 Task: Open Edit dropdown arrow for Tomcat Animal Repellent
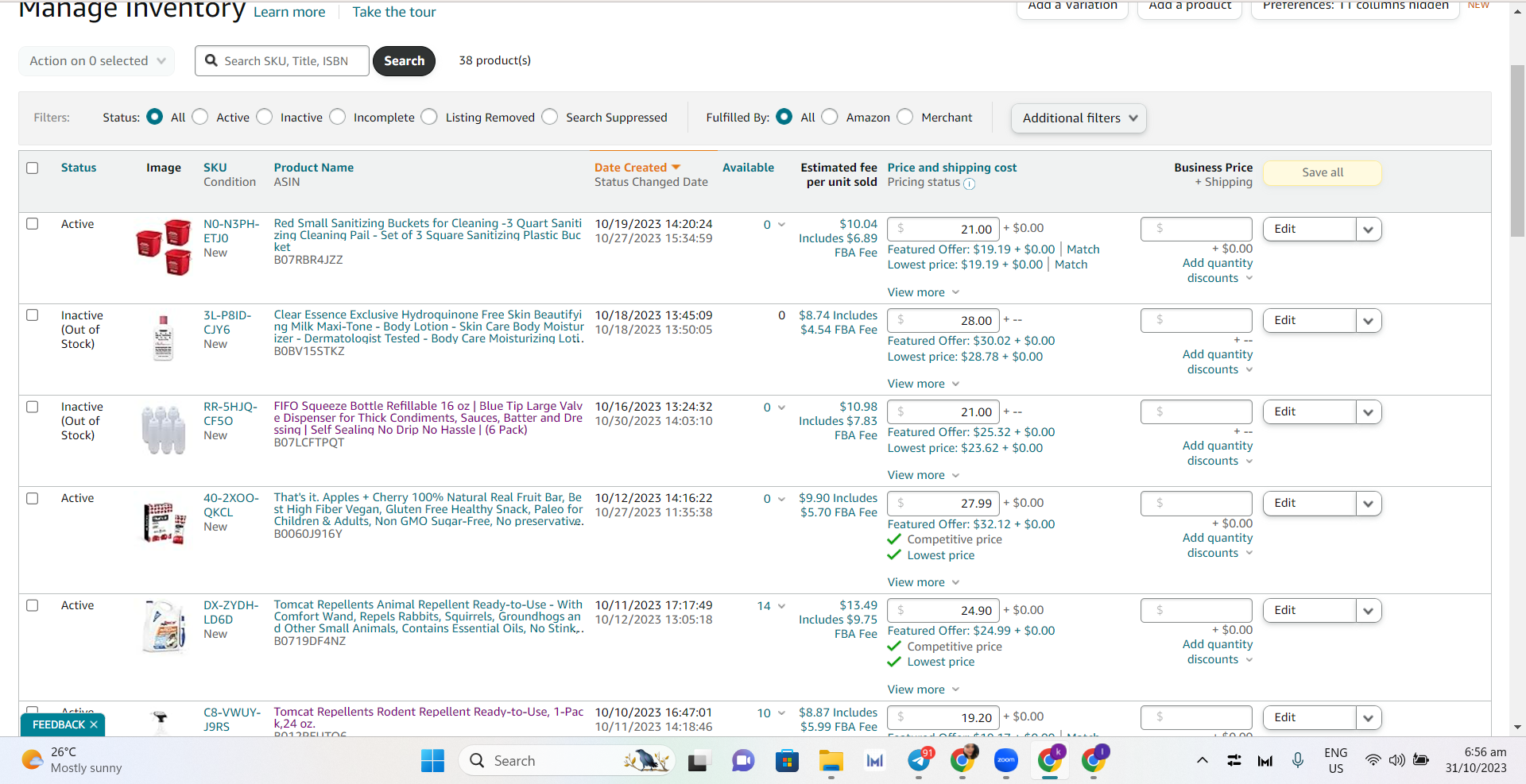coord(1368,611)
